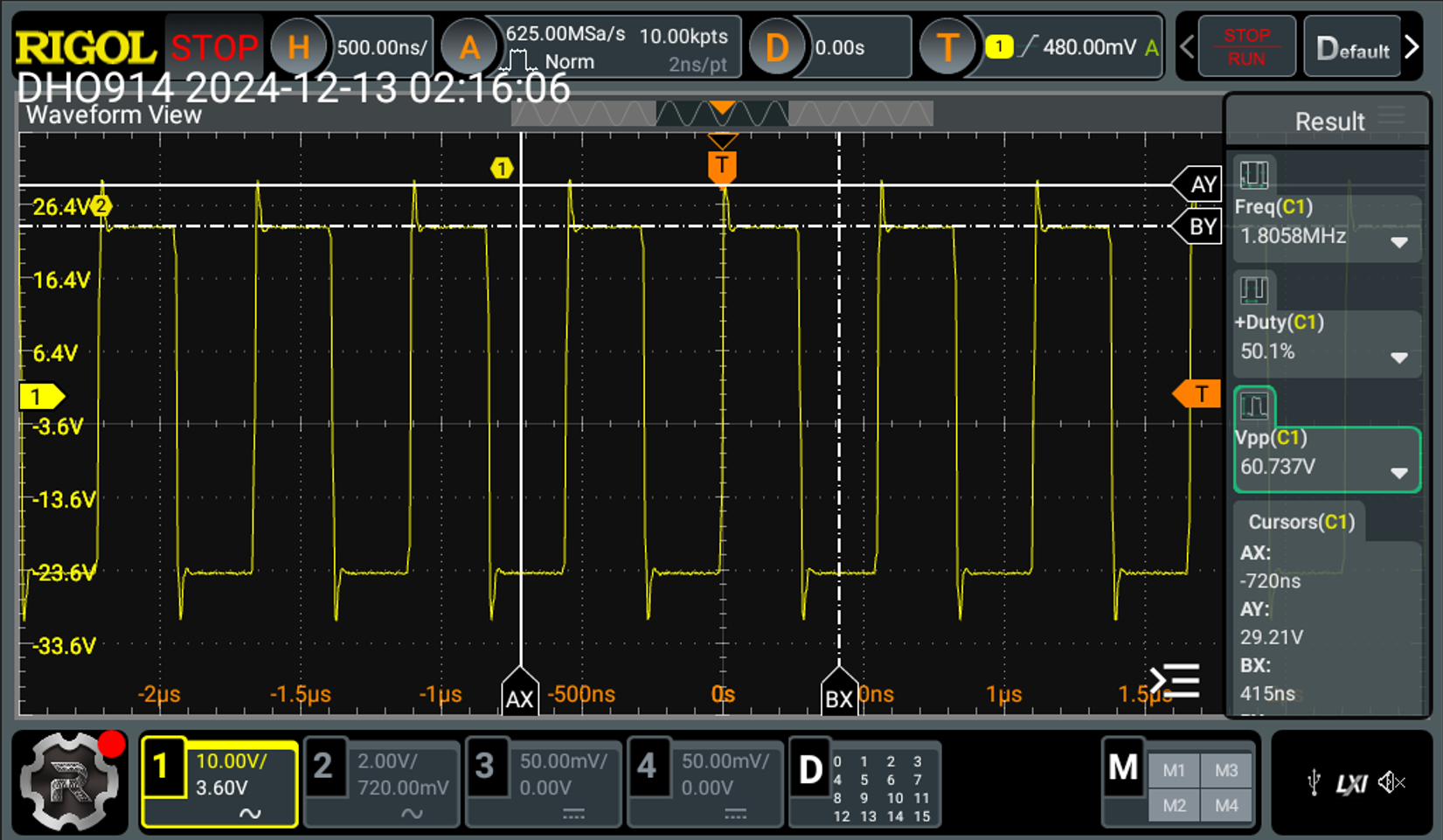Select the BX cursor handle
Screen dimensions: 1443x840
coord(839,692)
